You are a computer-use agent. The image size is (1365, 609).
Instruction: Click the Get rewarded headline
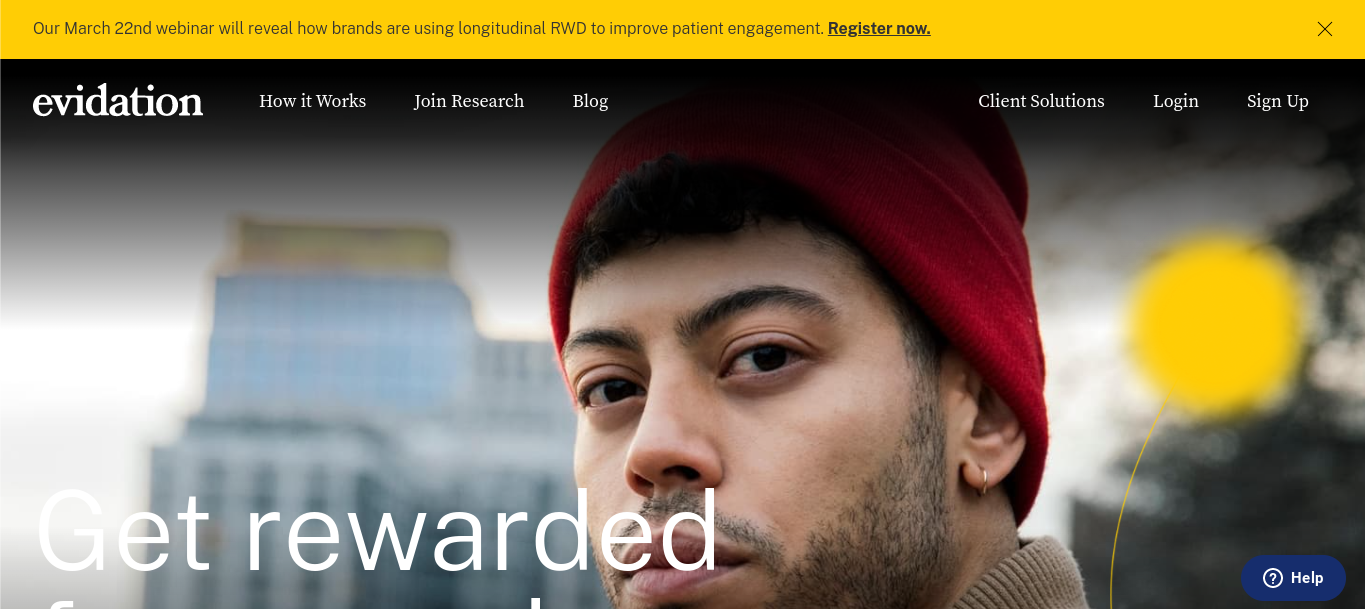377,533
